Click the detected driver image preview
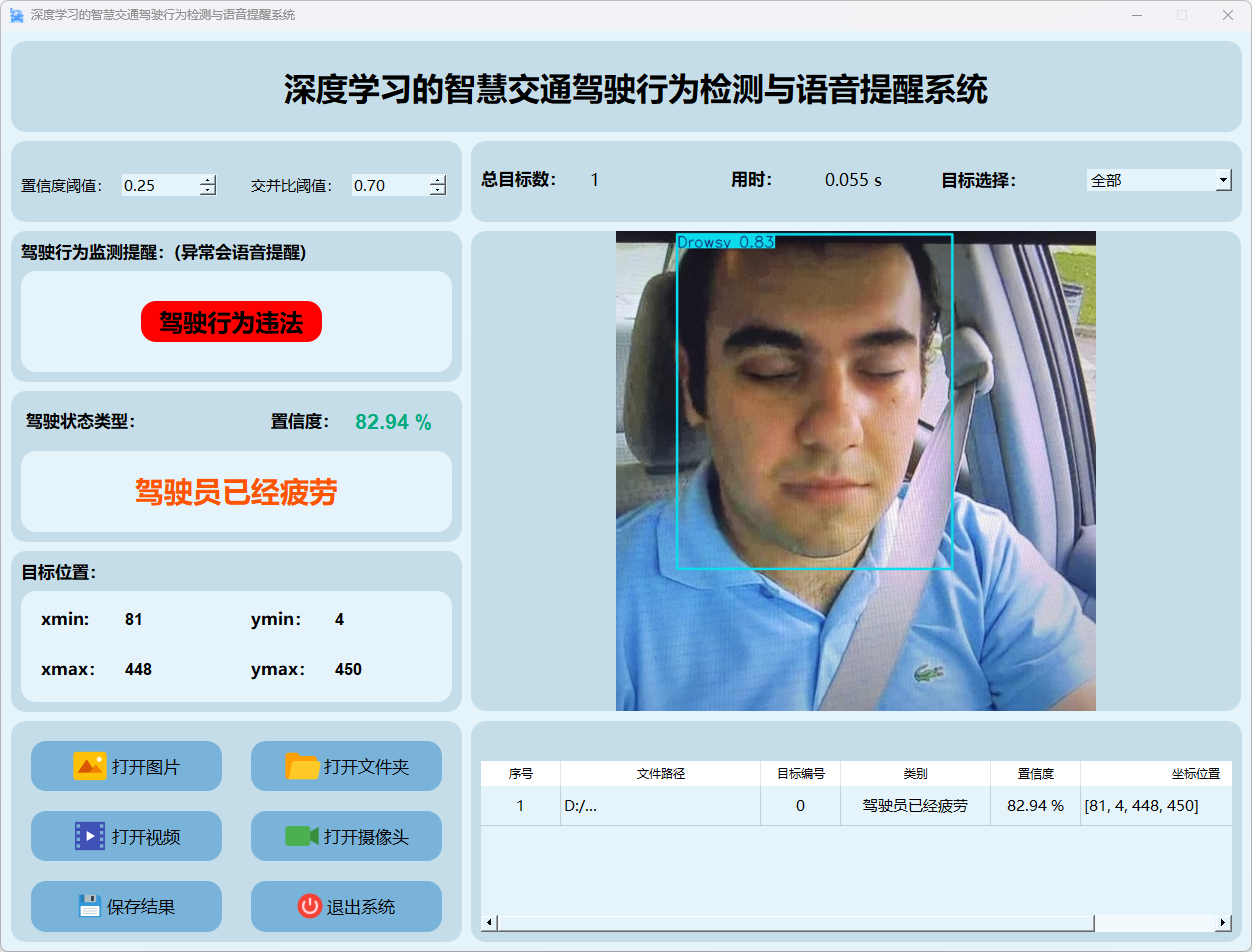 click(x=855, y=470)
